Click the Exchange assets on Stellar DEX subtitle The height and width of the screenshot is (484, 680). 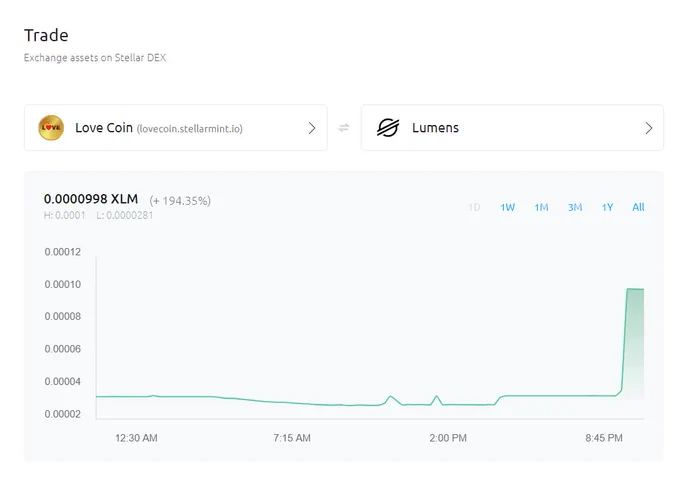click(95, 58)
